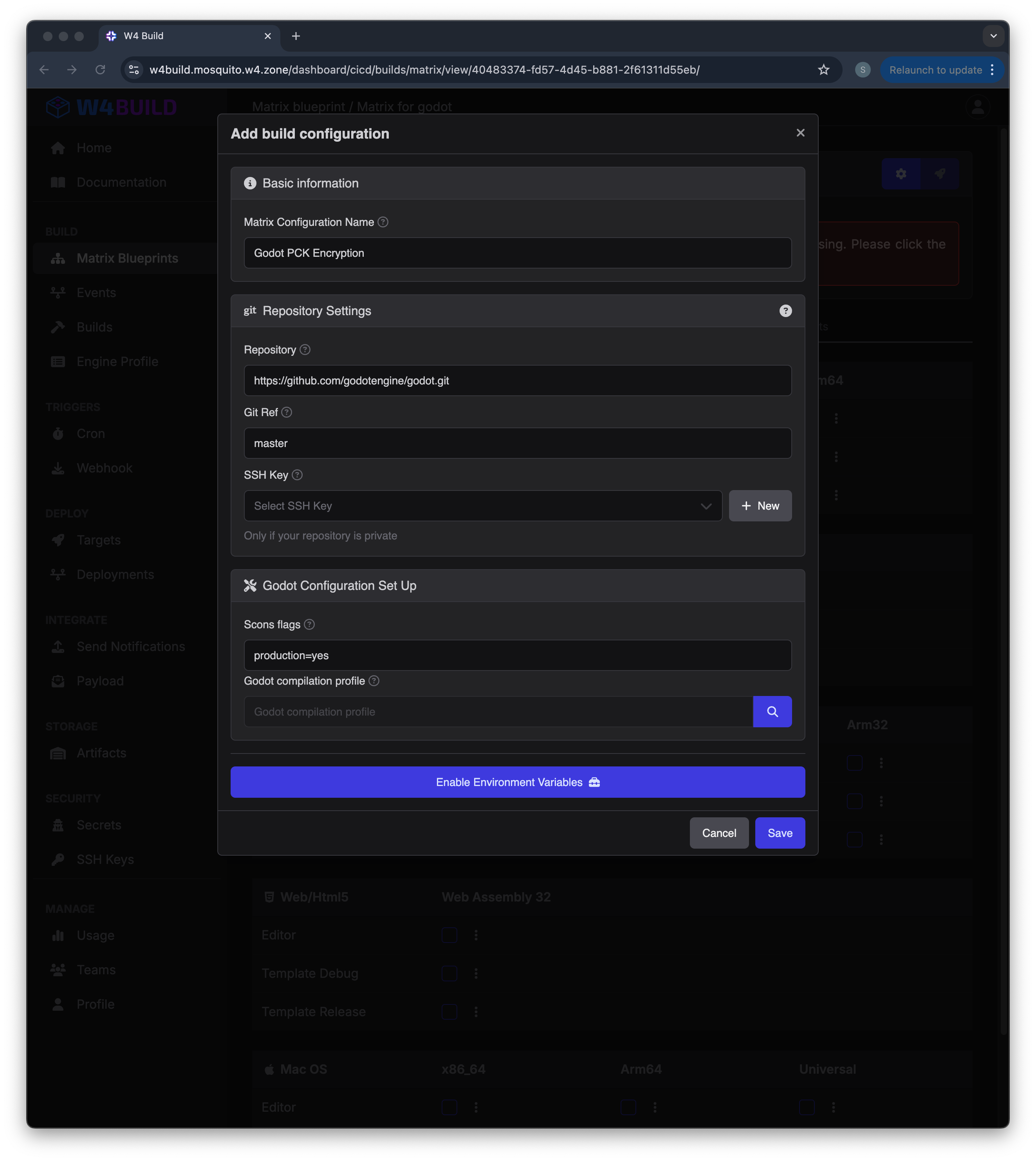1036x1161 pixels.
Task: Toggle Mac OS Editor Universal checkbox
Action: coord(807,1107)
